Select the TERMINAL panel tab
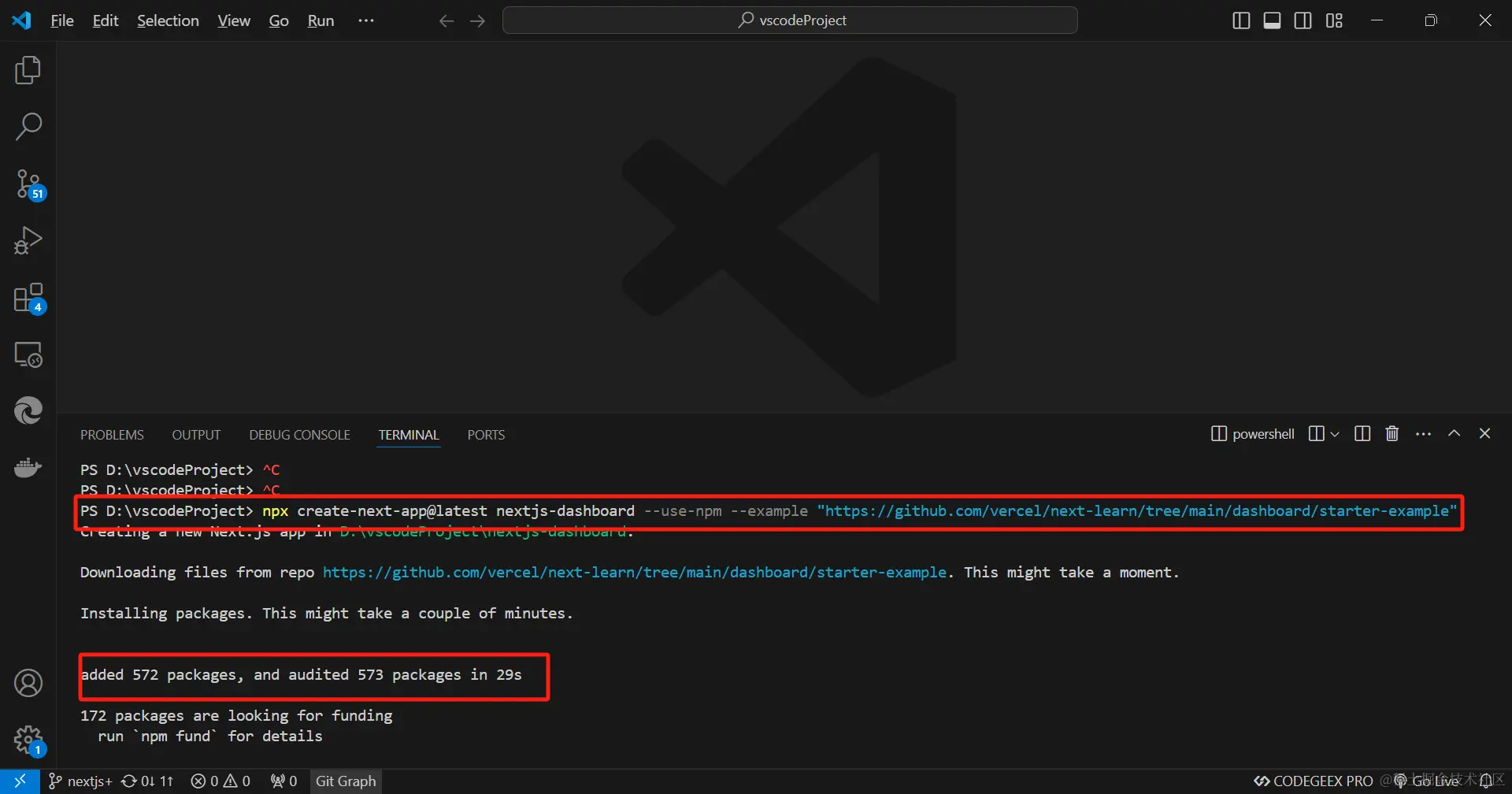Image resolution: width=1512 pixels, height=794 pixels. tap(409, 435)
